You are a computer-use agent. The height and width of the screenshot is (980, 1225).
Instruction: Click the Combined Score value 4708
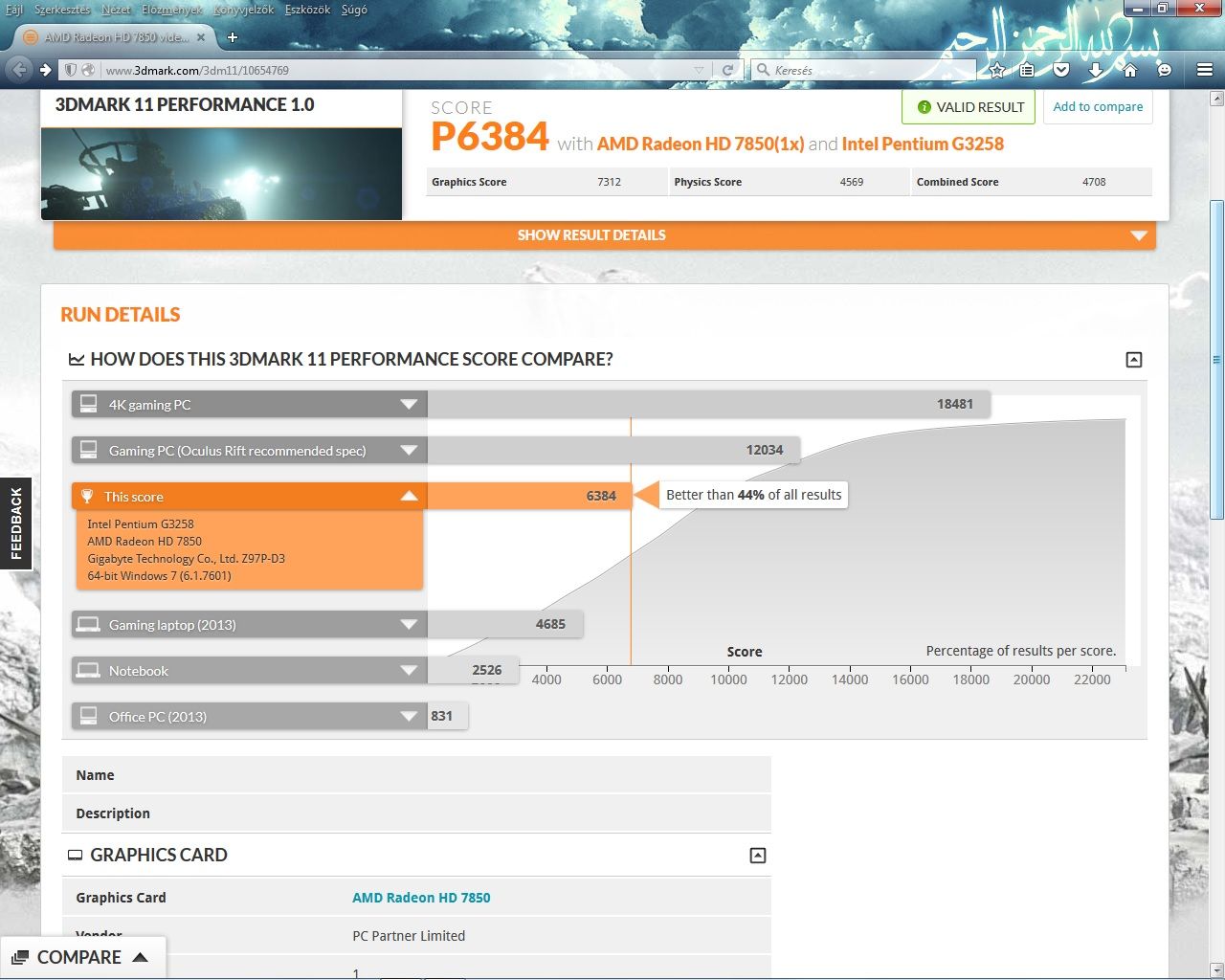tap(1094, 182)
